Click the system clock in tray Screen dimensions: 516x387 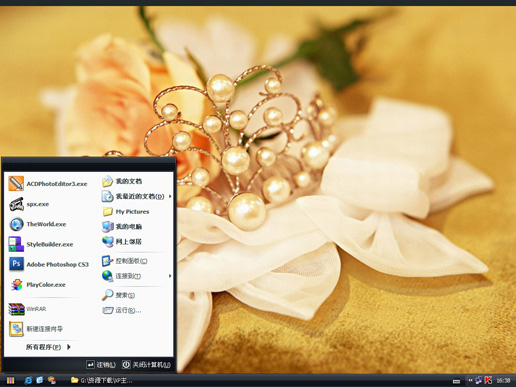(503, 380)
